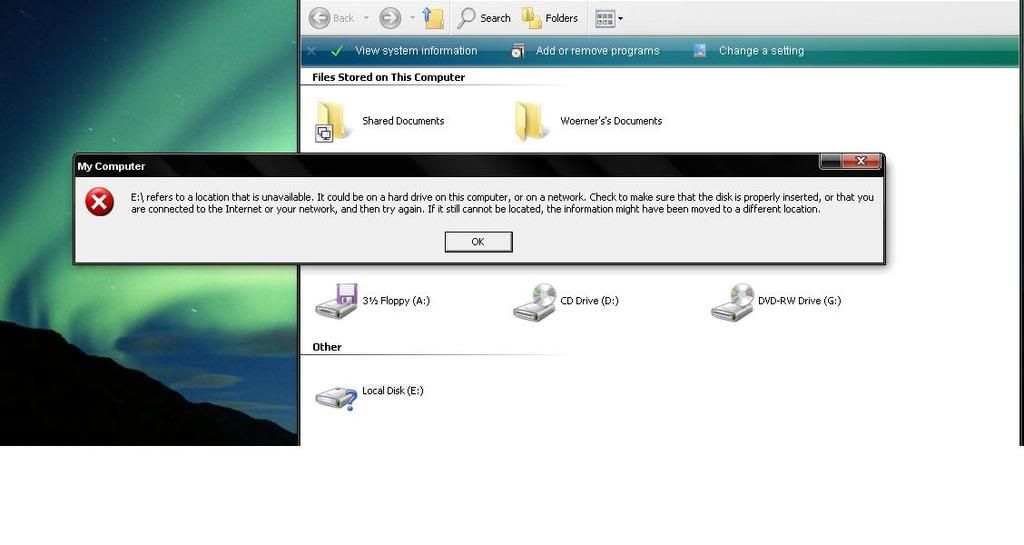1024x545 pixels.
Task: Select the Local Disk (E:) icon
Action: [336, 393]
